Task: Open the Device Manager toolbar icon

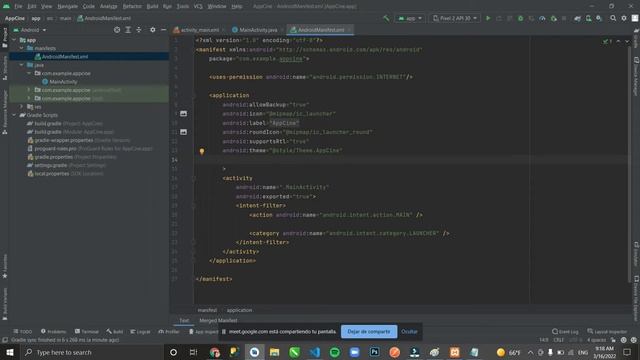Action: click(588, 18)
